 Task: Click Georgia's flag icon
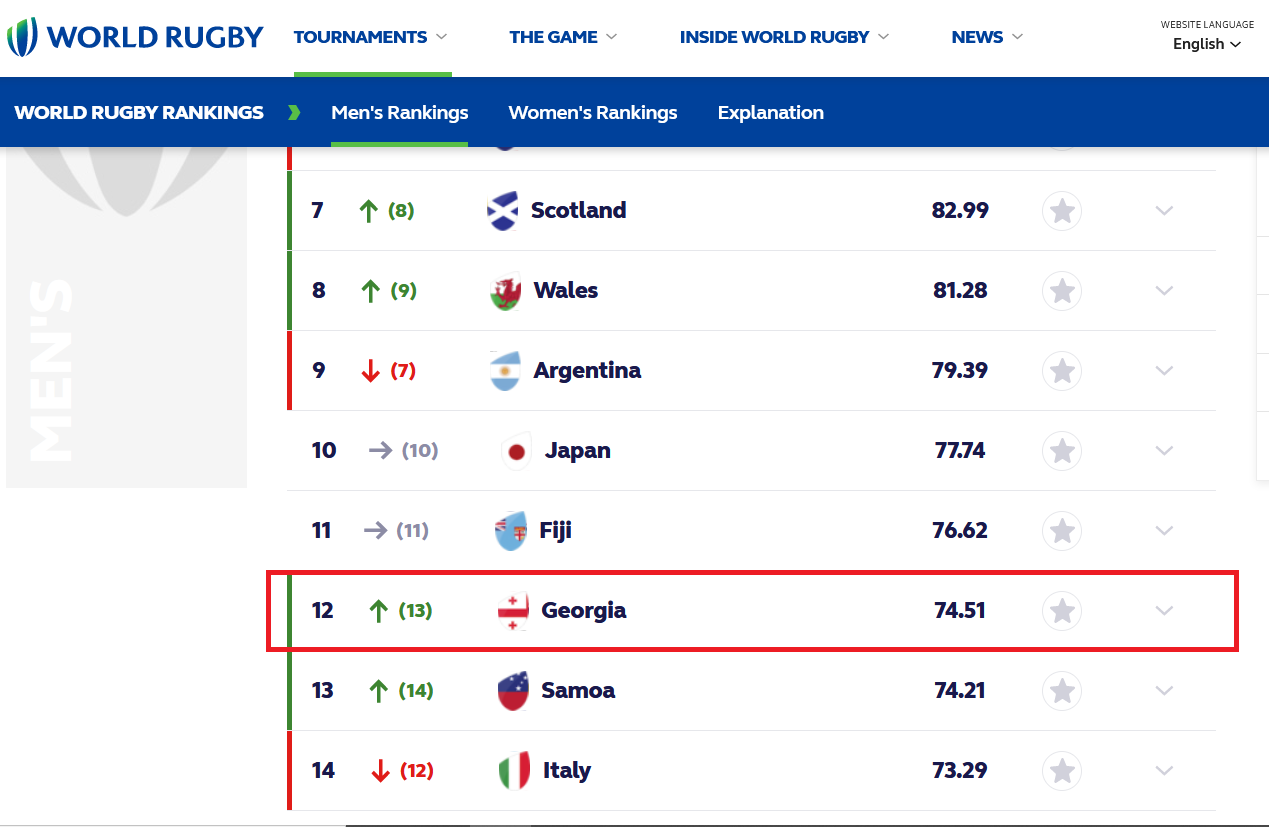tap(513, 611)
